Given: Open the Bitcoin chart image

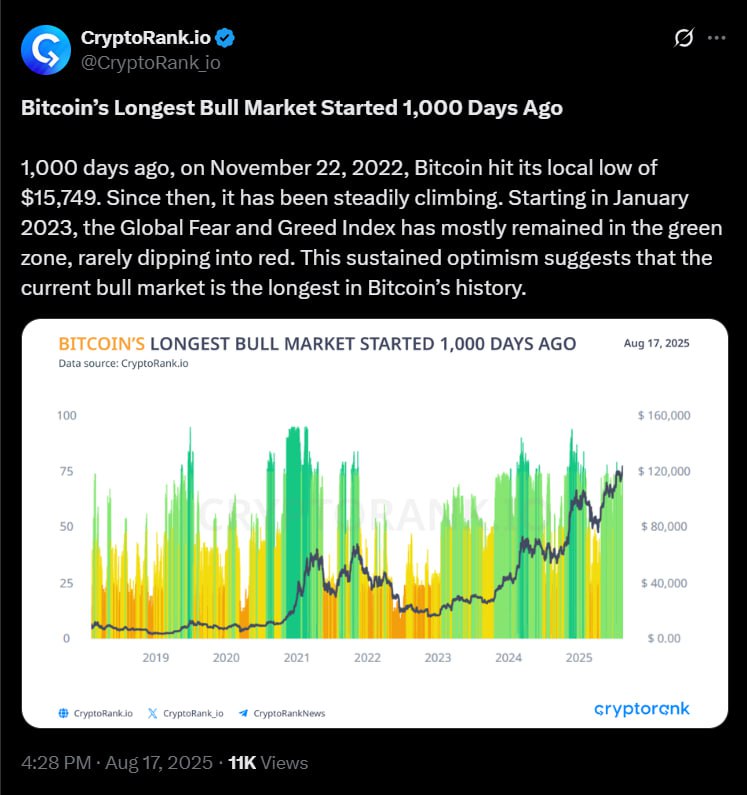Looking at the screenshot, I should pyautogui.click(x=375, y=523).
